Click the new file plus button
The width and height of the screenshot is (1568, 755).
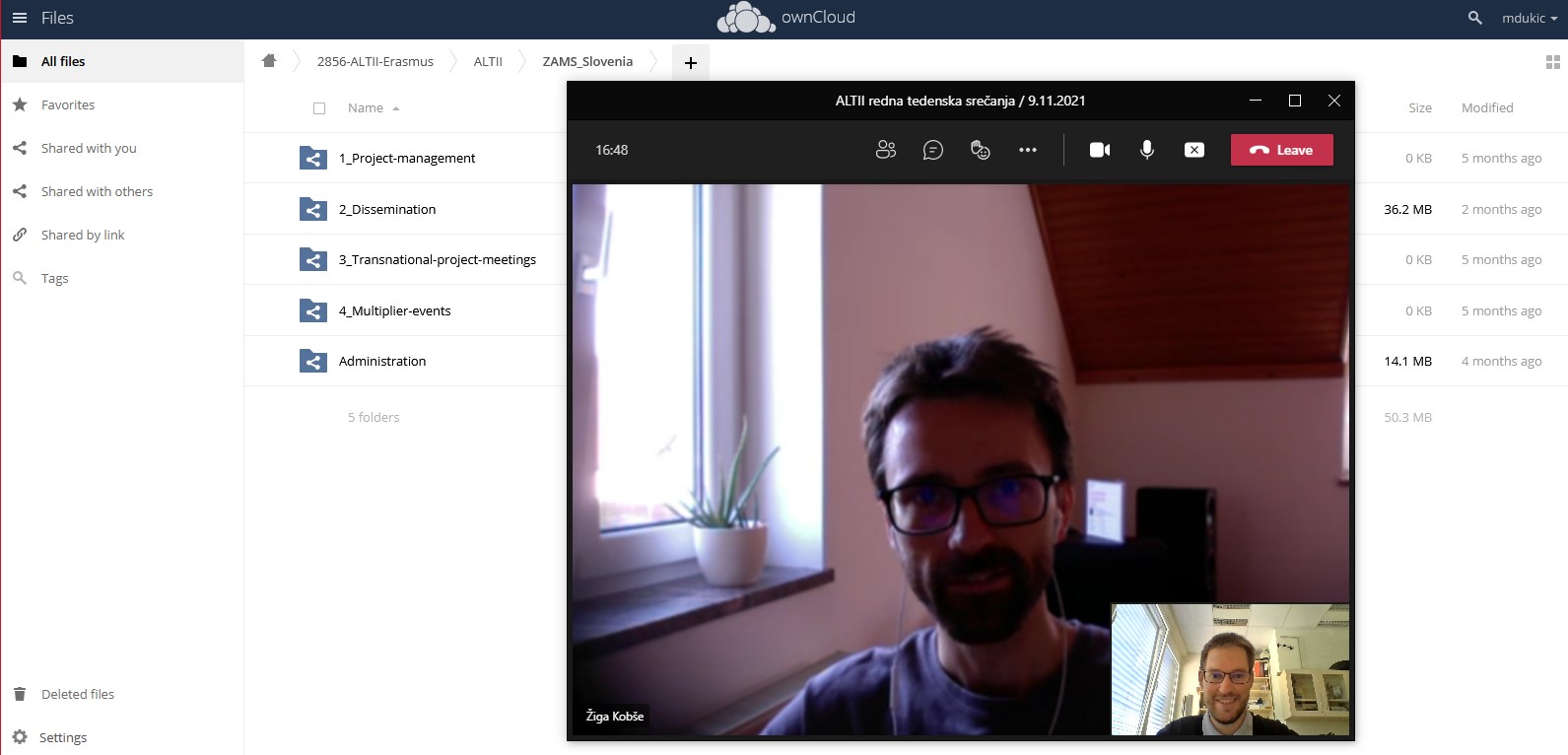[690, 62]
